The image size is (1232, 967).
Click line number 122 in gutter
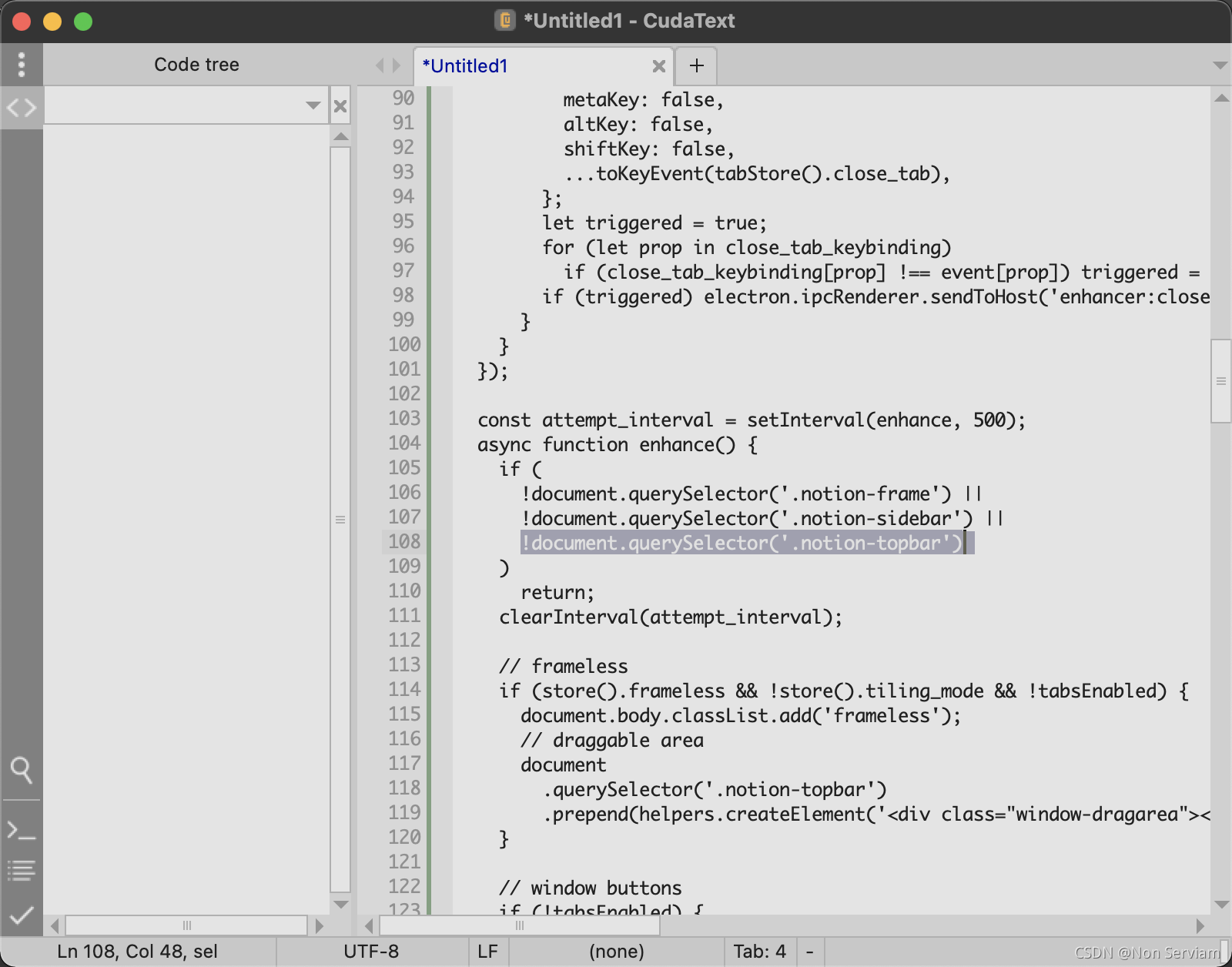click(404, 887)
